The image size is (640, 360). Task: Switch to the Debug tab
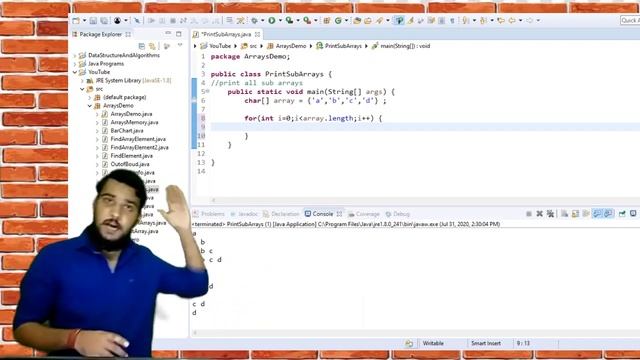click(398, 214)
